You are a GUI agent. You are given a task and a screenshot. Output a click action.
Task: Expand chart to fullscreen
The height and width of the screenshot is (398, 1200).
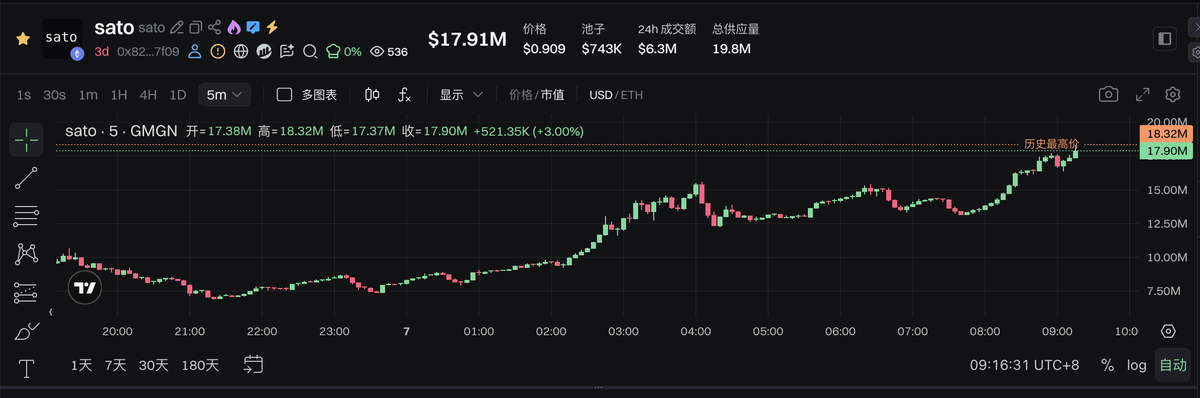click(x=1142, y=94)
